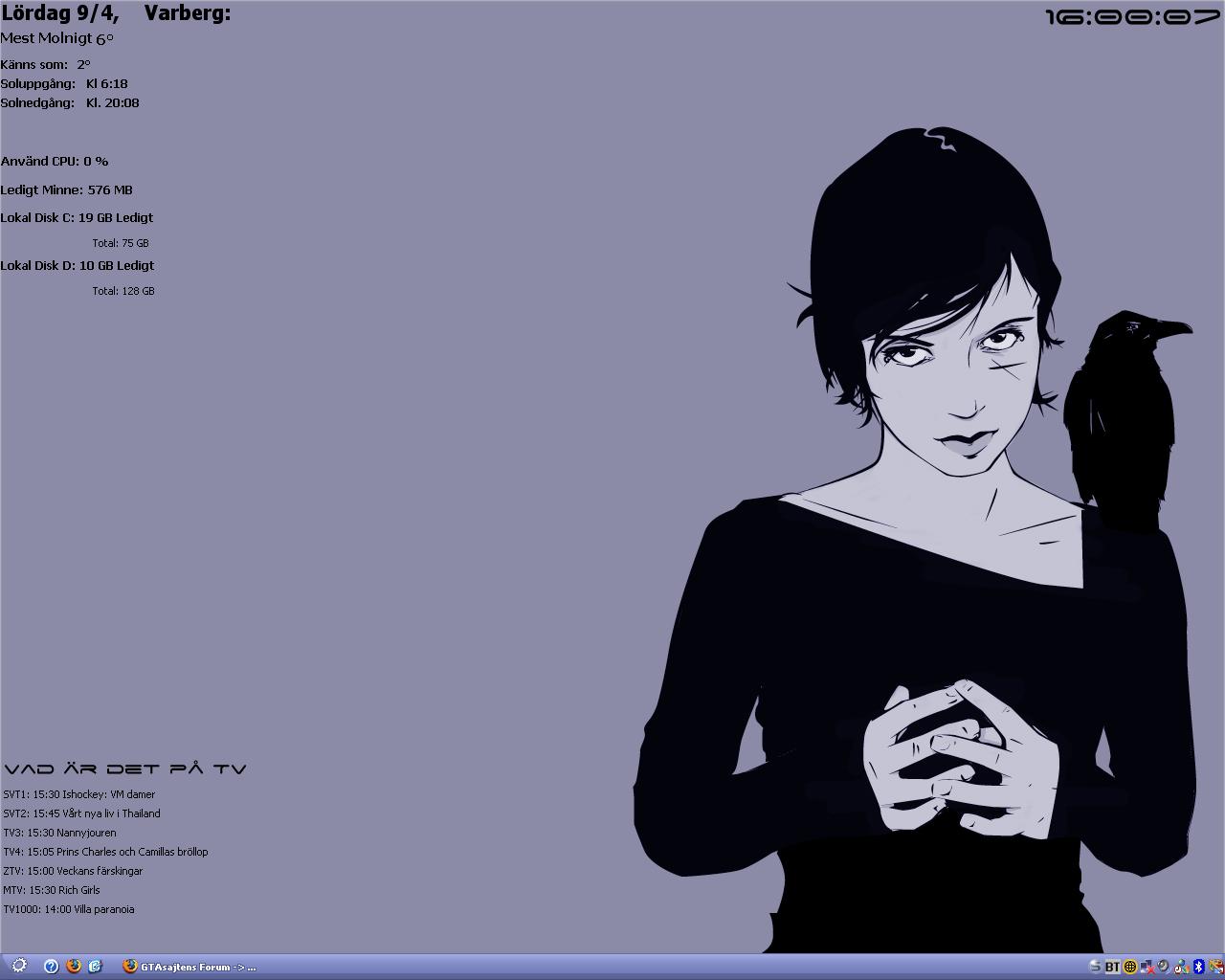Image resolution: width=1225 pixels, height=980 pixels.
Task: Open the clock and messenger tray icon
Action: 1181,967
